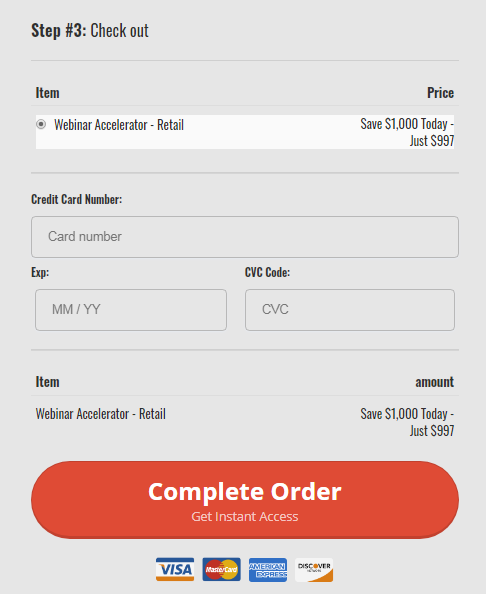Click the Exp: label

[x=40, y=272]
